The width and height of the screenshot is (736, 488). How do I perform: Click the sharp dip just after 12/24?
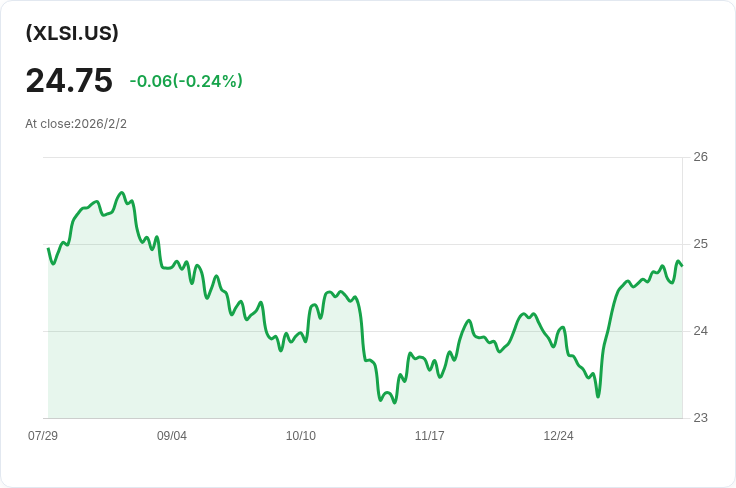(598, 397)
